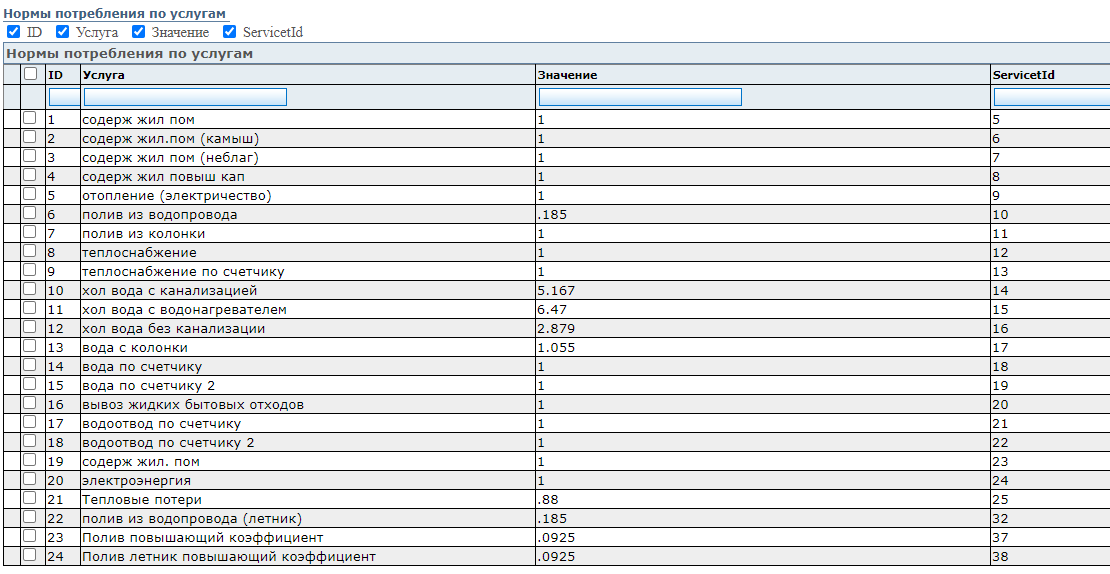Tick the select-all checkbox in header row
This screenshot has width=1110, height=574.
tap(30, 74)
